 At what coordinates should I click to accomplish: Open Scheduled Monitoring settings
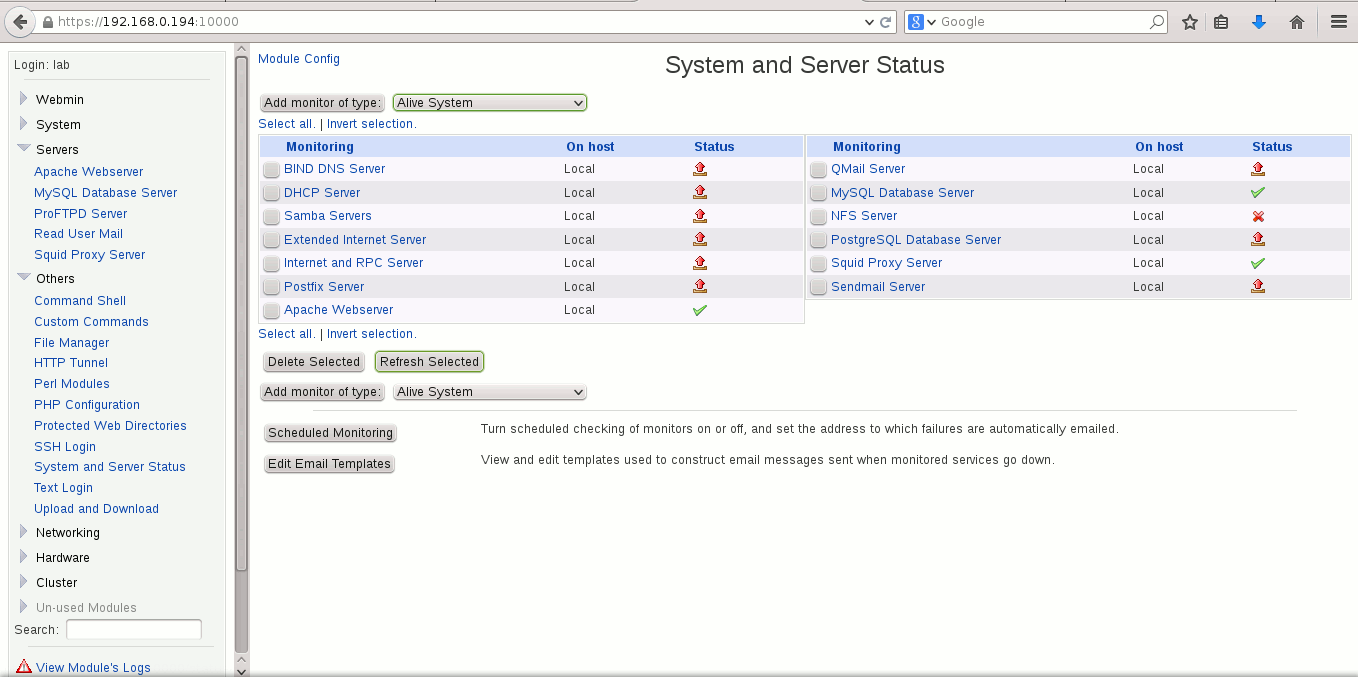[x=331, y=433]
